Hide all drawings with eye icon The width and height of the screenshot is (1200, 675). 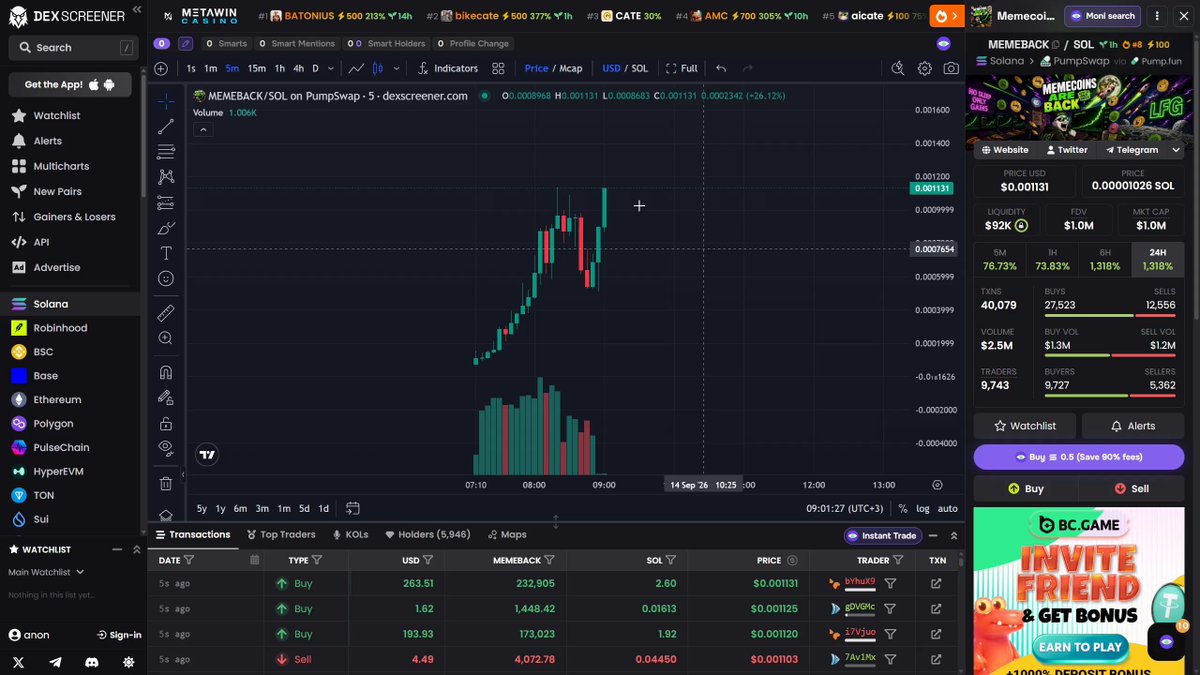click(x=166, y=447)
